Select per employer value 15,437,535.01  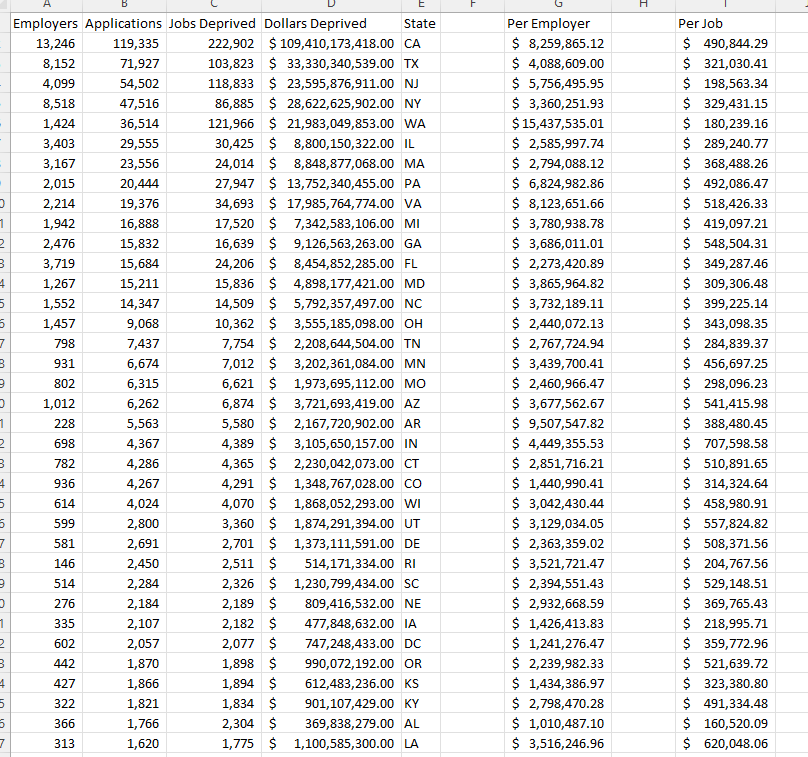pyautogui.click(x=558, y=124)
